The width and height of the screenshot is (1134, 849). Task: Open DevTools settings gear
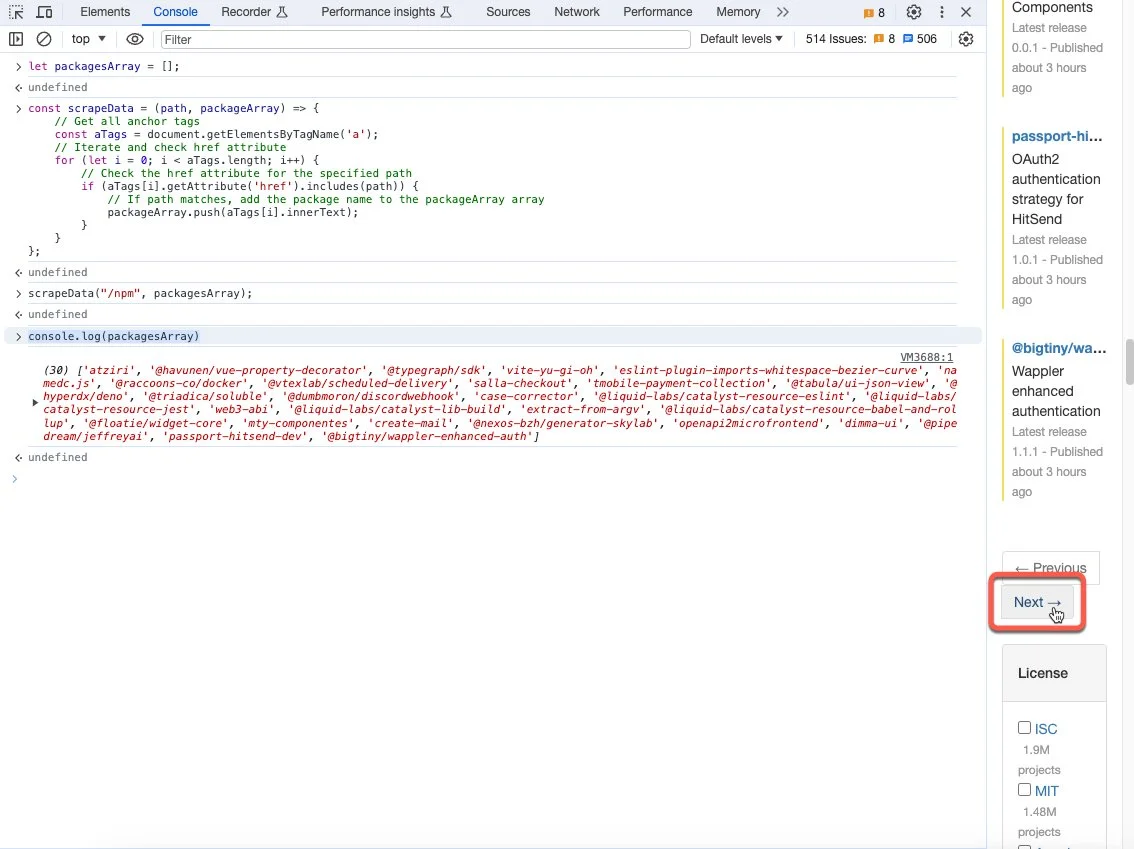tap(913, 12)
